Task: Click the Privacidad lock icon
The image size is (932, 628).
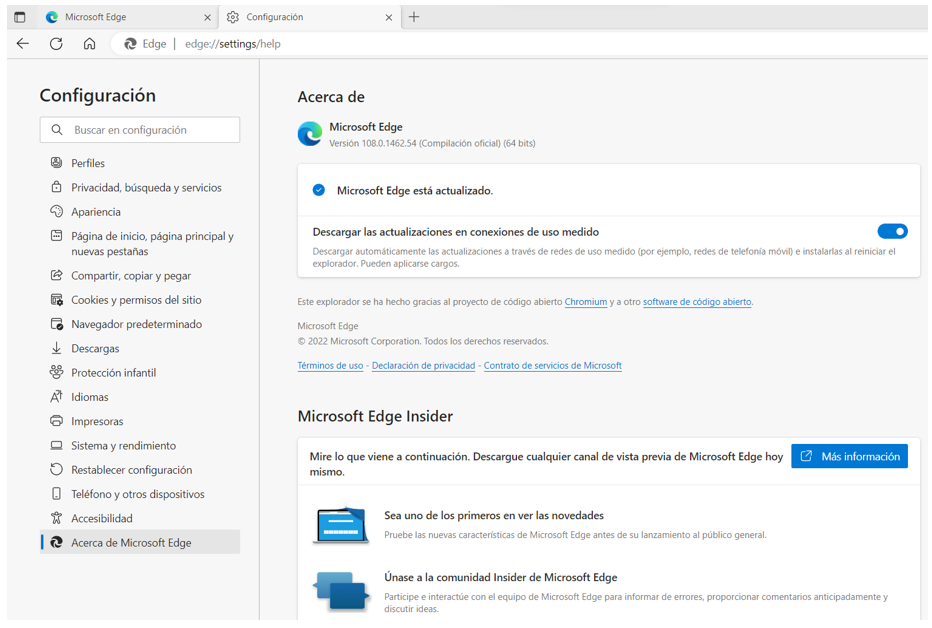Action: pos(56,187)
